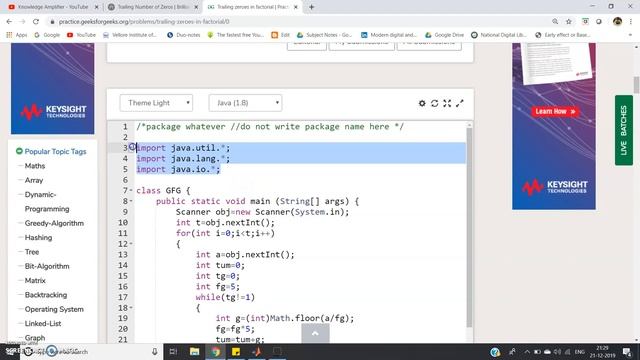
Task: Collapse fold arrow at line 7
Action: (x=131, y=190)
